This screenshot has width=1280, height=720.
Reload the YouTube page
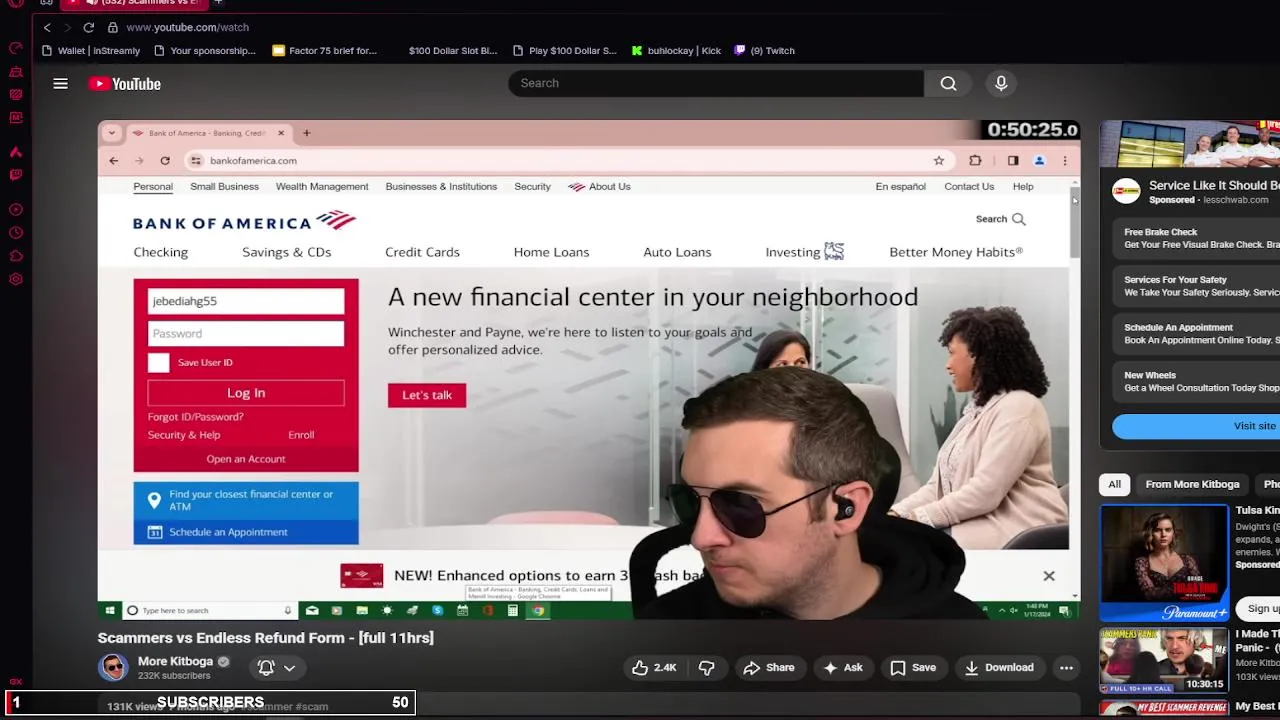[x=89, y=27]
